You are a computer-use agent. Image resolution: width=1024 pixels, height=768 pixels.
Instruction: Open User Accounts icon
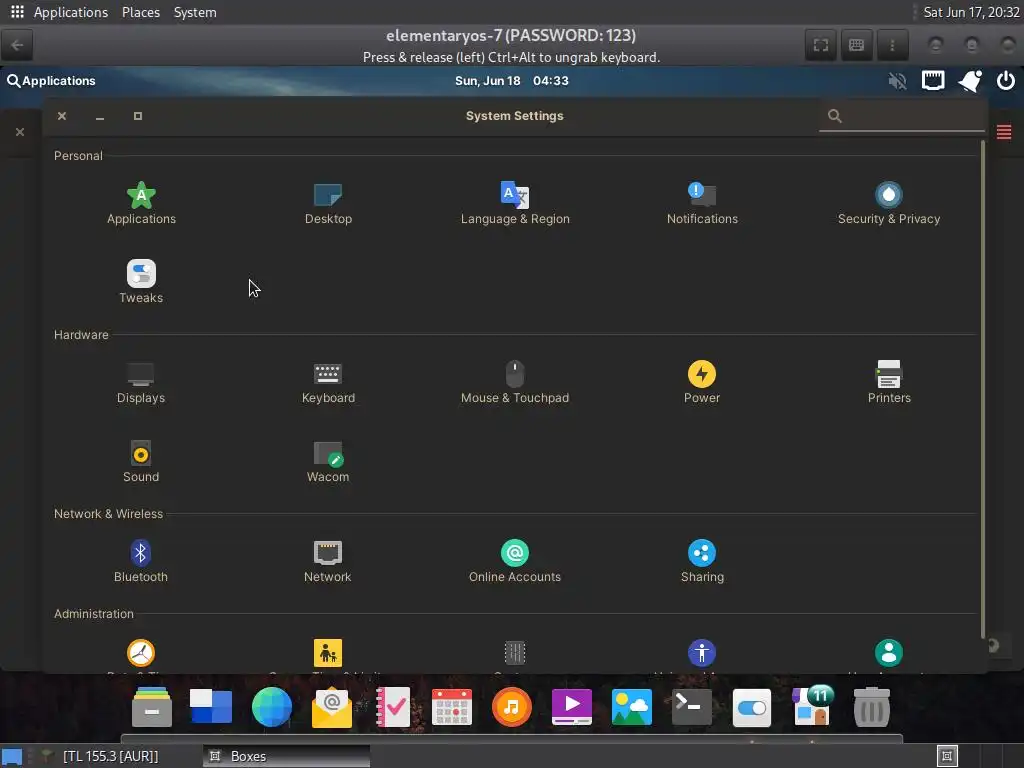coord(889,652)
